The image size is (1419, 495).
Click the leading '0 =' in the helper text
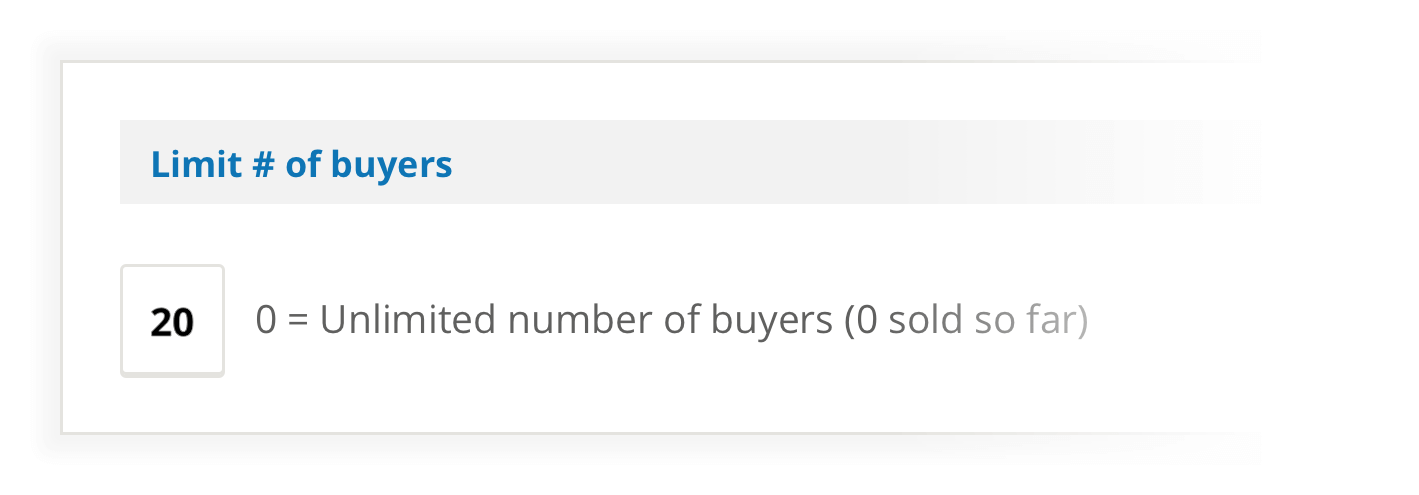pos(282,321)
